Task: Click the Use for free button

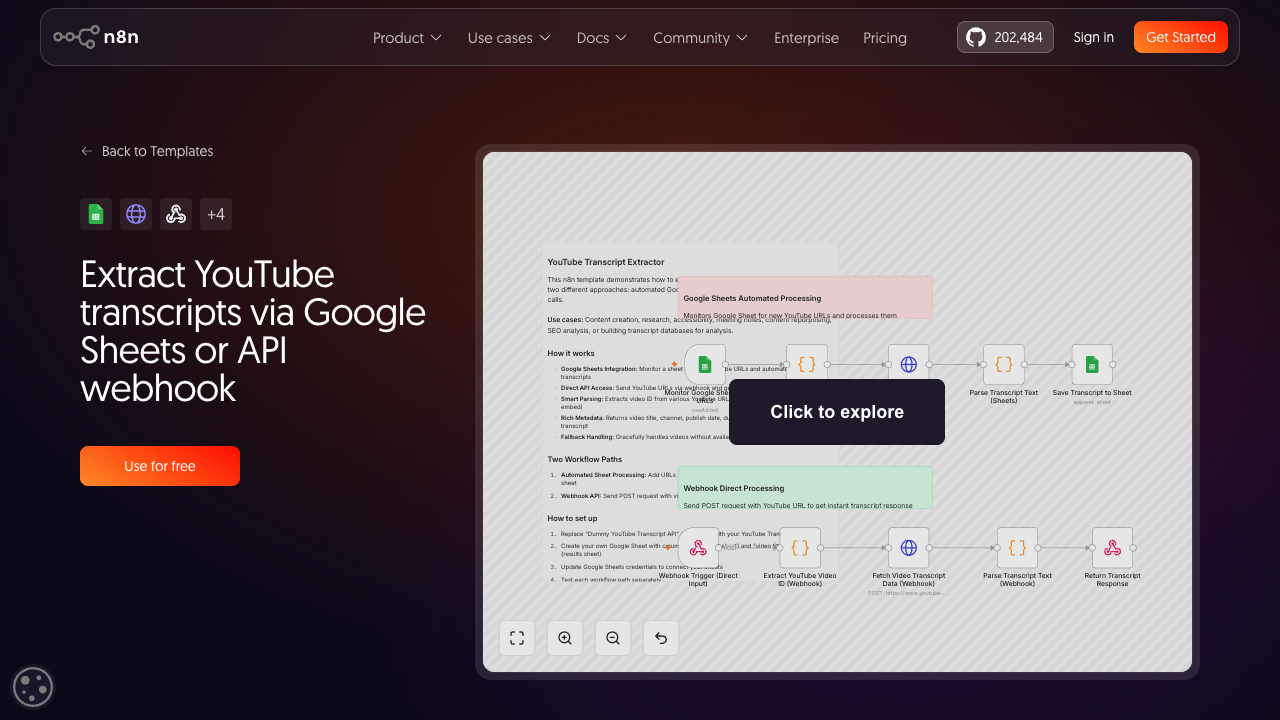Action: 160,466
